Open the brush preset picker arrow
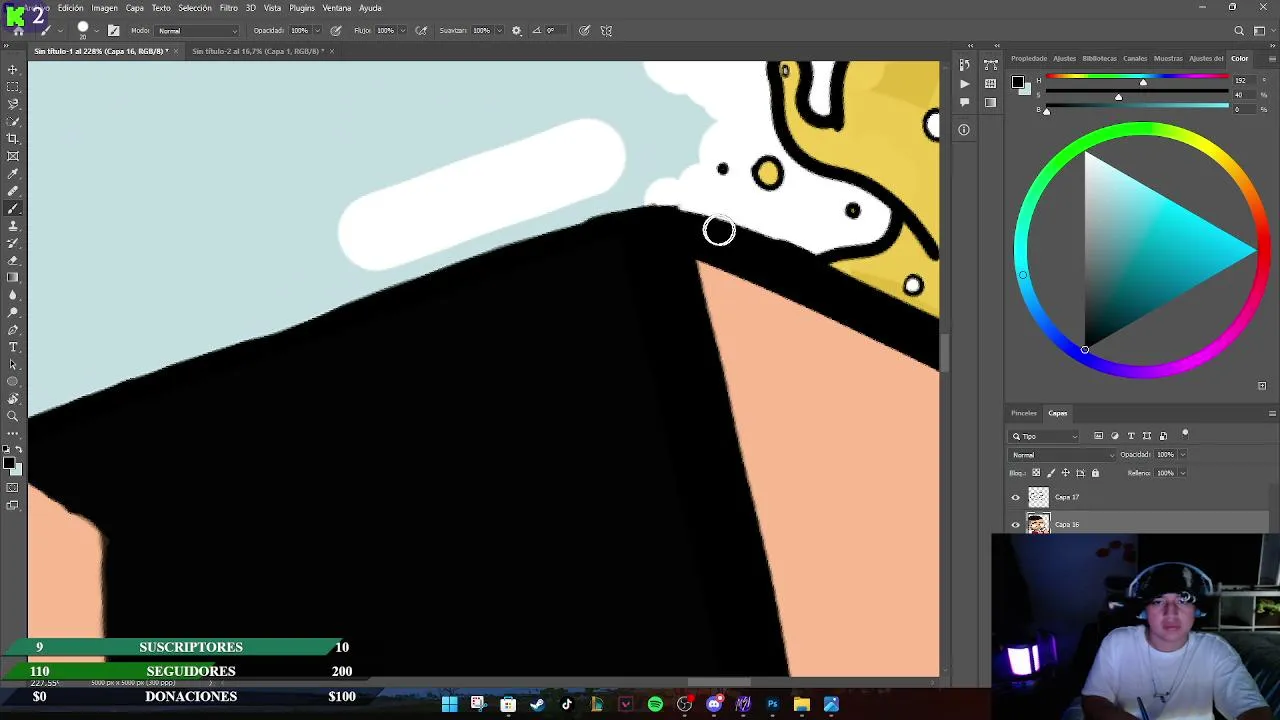The image size is (1280, 720). coord(96,31)
